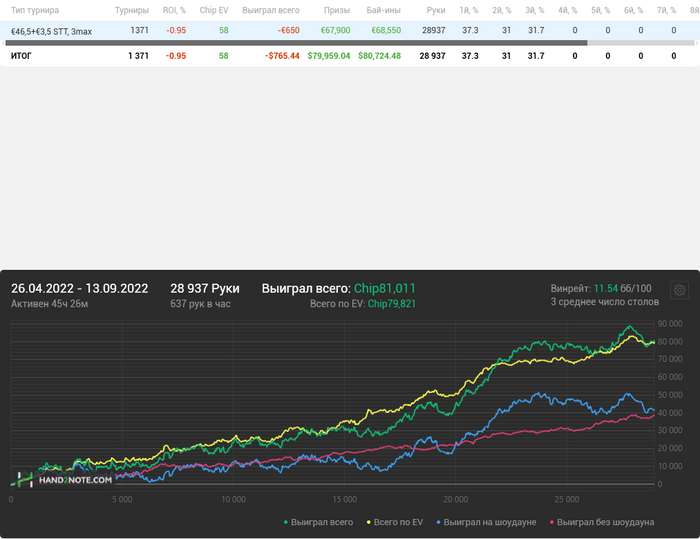
Task: Click the '28 937 Руки' graph heading
Action: [205, 288]
